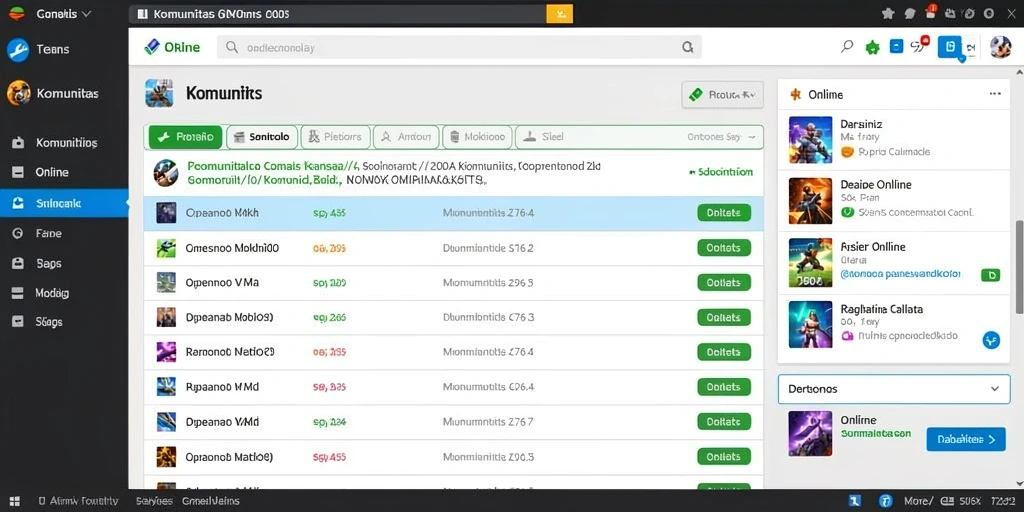Click the Dpeanab Mobio9) row icon
This screenshot has height=512, width=1024.
click(x=166, y=317)
